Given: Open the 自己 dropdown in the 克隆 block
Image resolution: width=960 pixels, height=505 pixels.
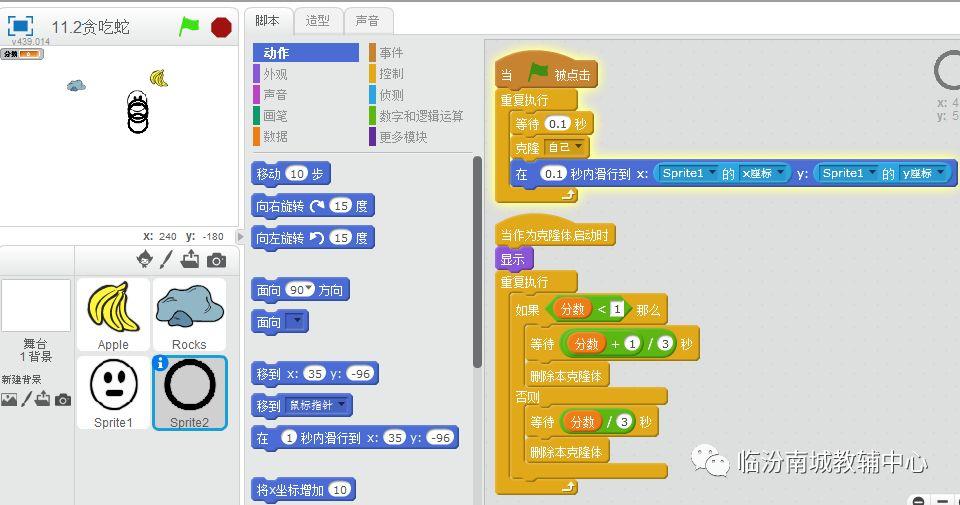Looking at the screenshot, I should click(579, 148).
